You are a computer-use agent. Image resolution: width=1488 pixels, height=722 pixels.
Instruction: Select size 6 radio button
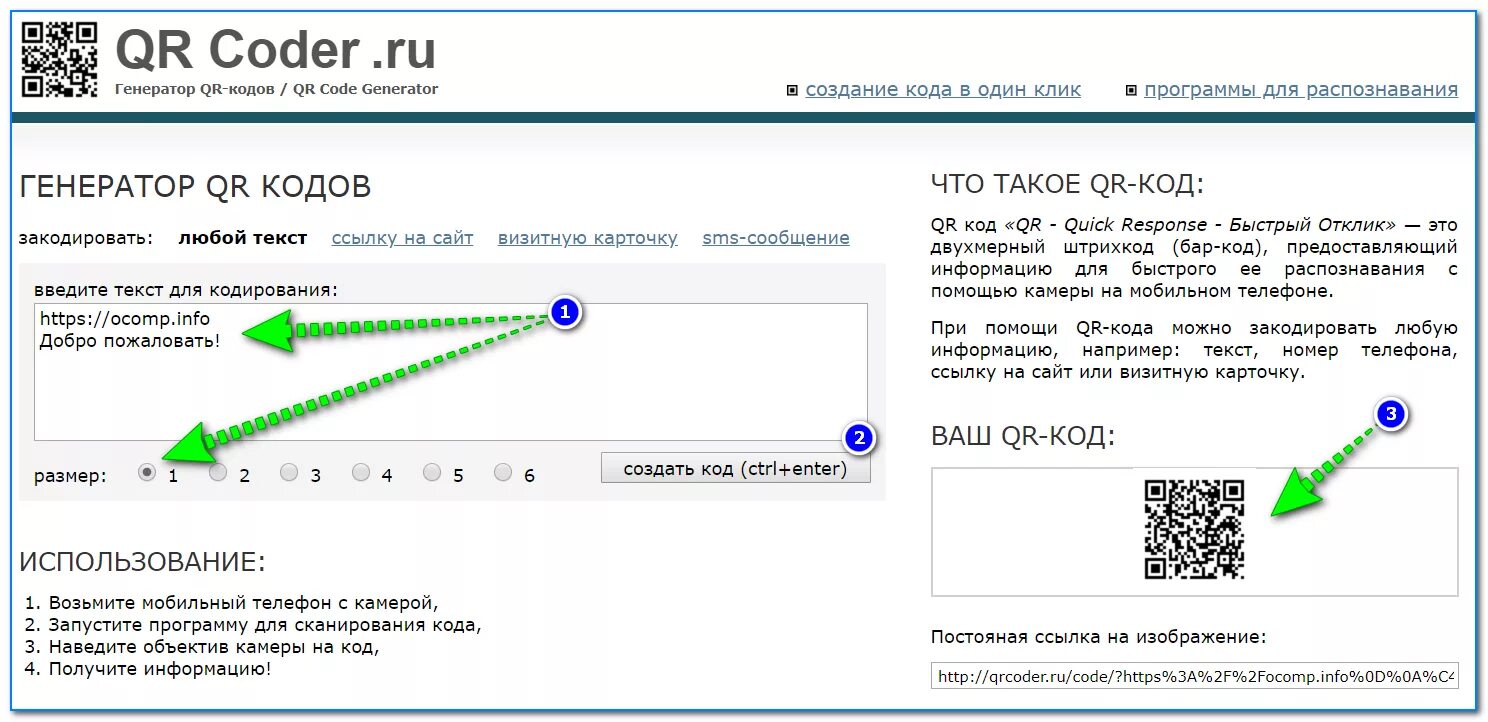[x=503, y=472]
